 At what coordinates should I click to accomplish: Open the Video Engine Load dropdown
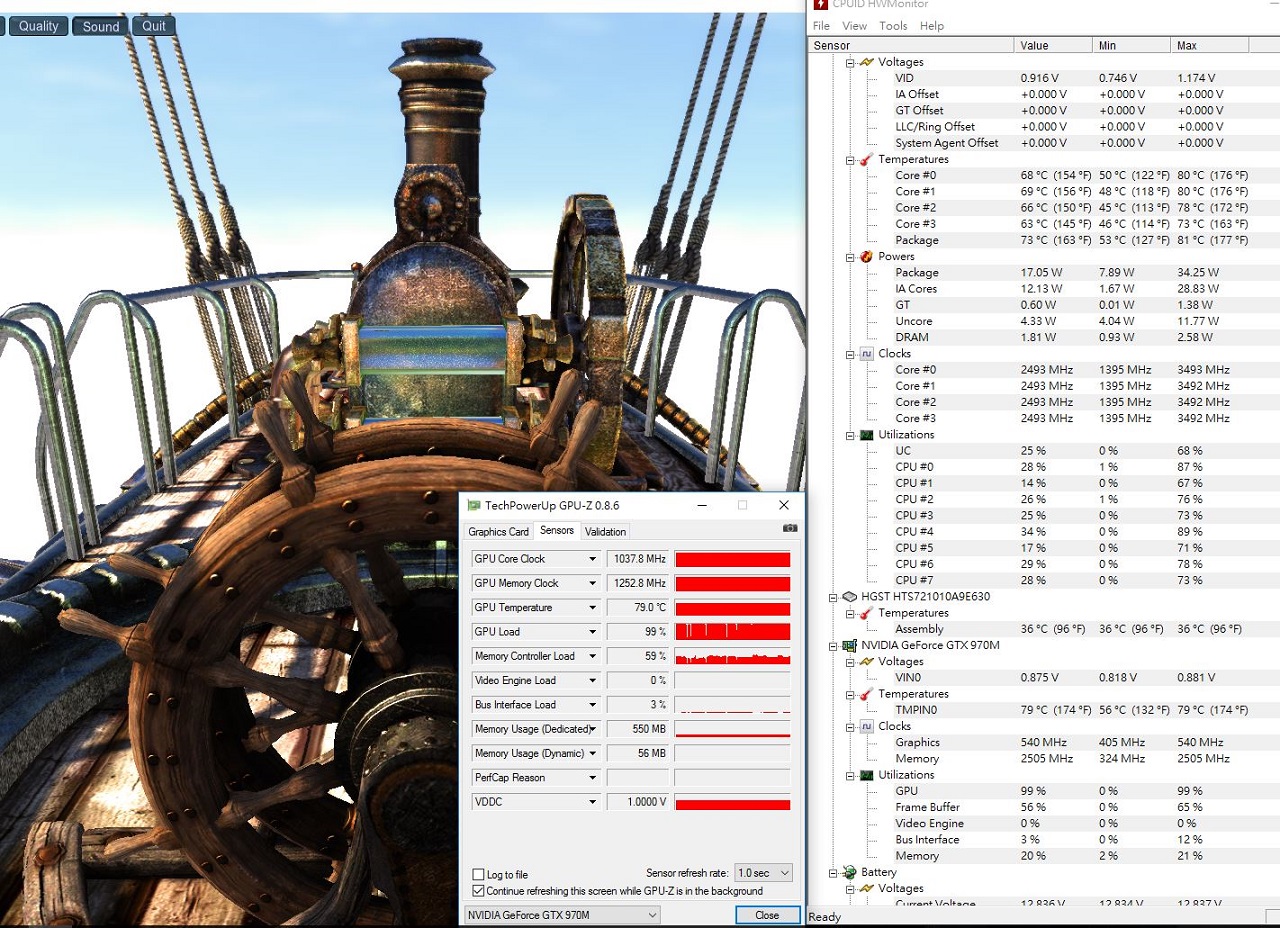[x=592, y=681]
